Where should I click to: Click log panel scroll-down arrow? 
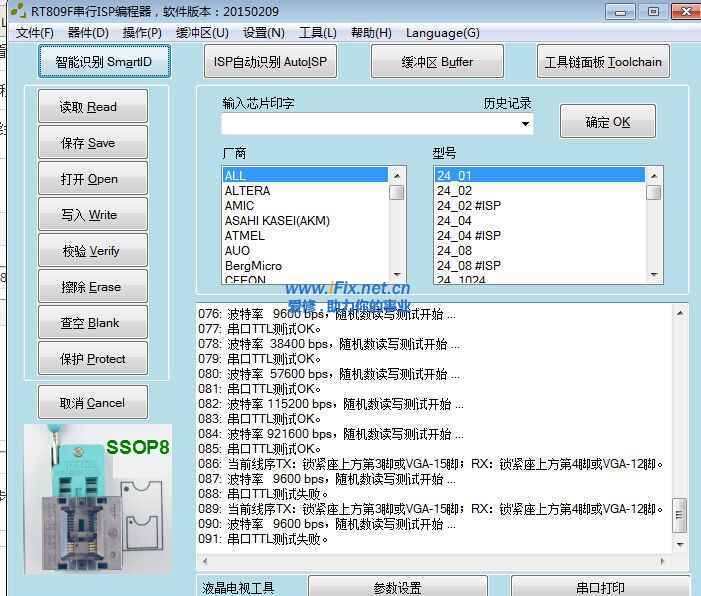coord(680,544)
